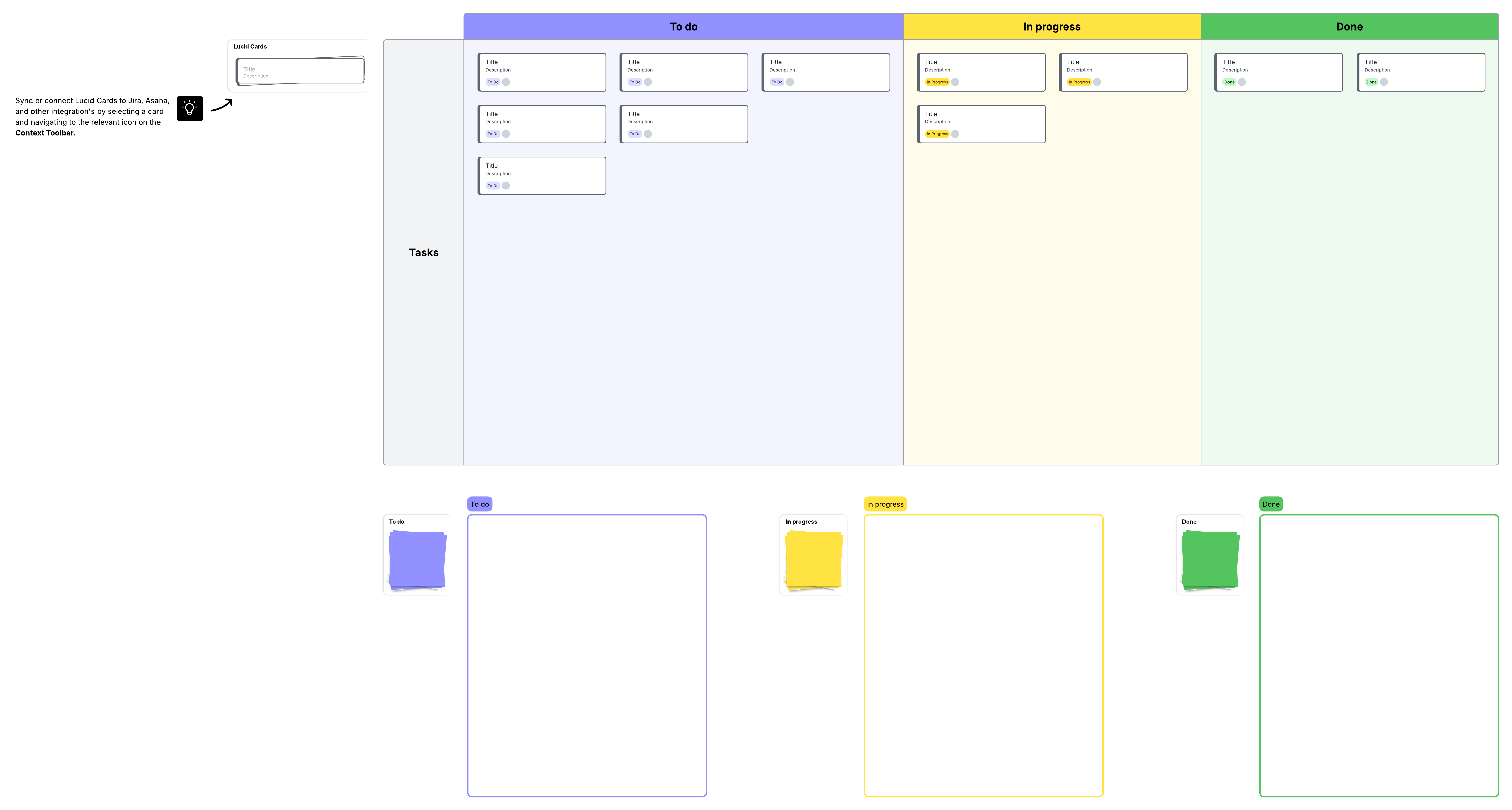Click the avatar circle on an In Progress card

955,82
